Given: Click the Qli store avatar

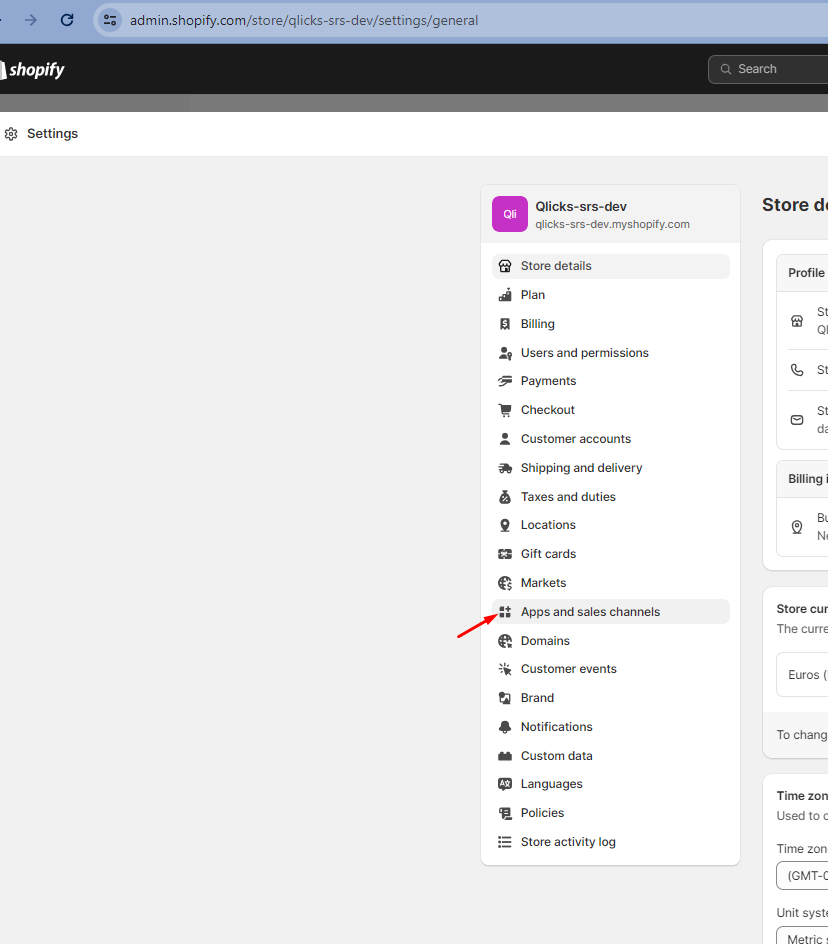Looking at the screenshot, I should (x=509, y=214).
